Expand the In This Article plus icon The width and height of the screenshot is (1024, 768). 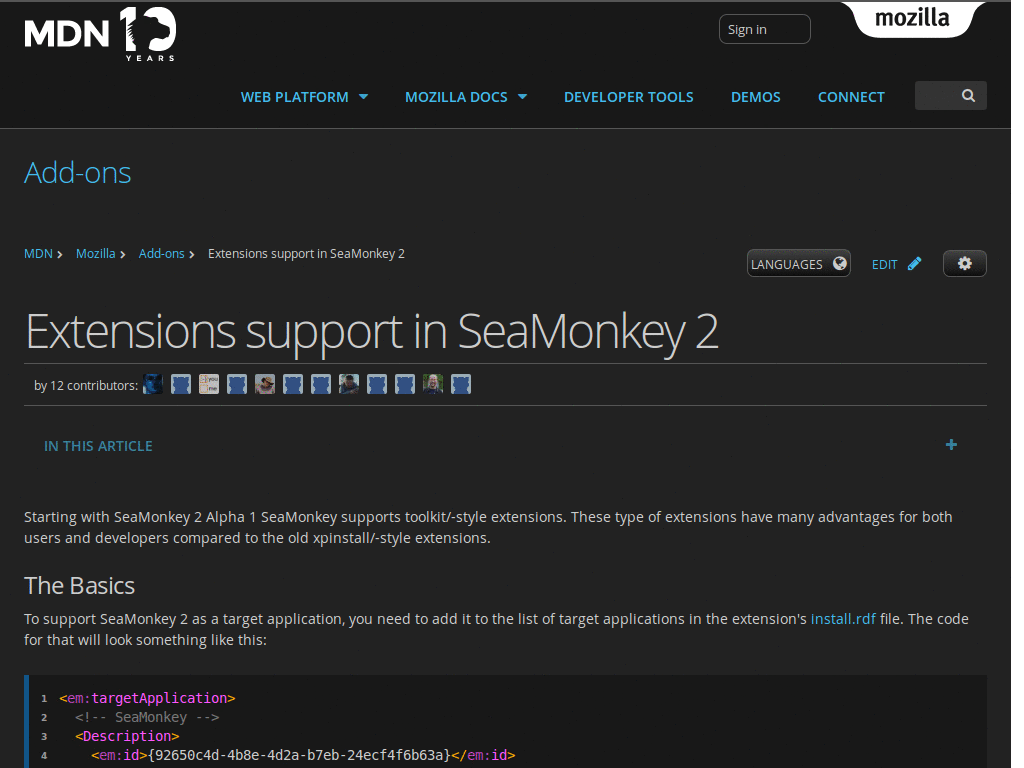[x=952, y=445]
